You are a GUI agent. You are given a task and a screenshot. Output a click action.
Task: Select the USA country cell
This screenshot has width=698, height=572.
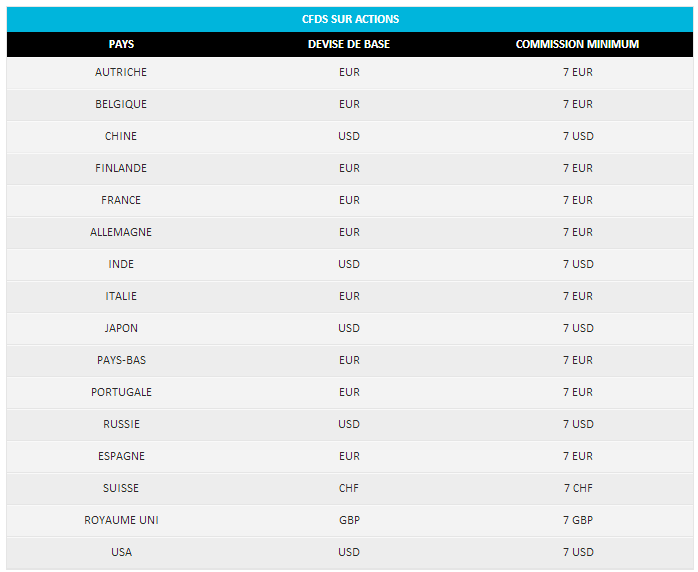tap(121, 552)
